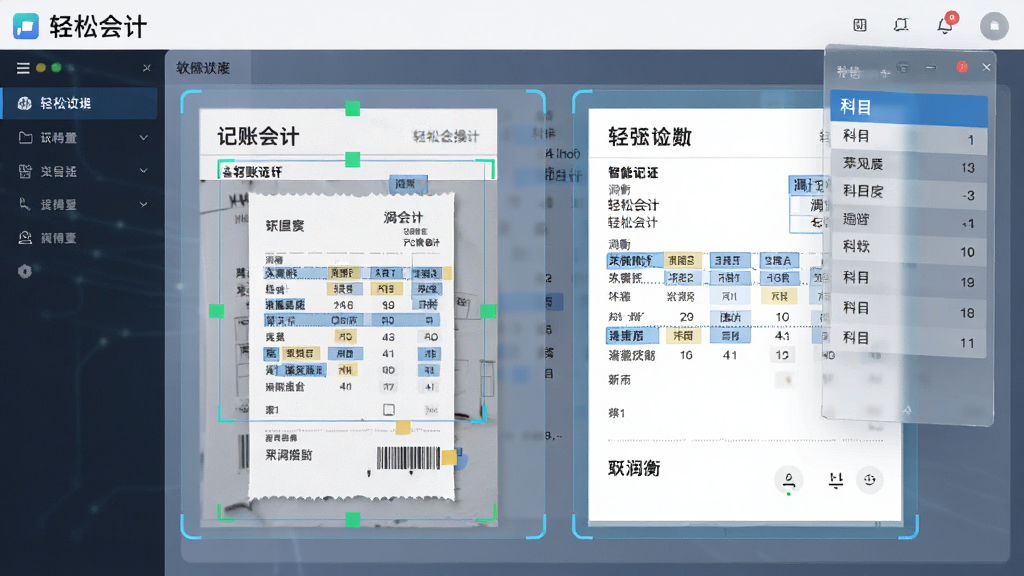Screen dimensions: 1024x576
Task: Select the list row with value -3
Action: (908, 193)
